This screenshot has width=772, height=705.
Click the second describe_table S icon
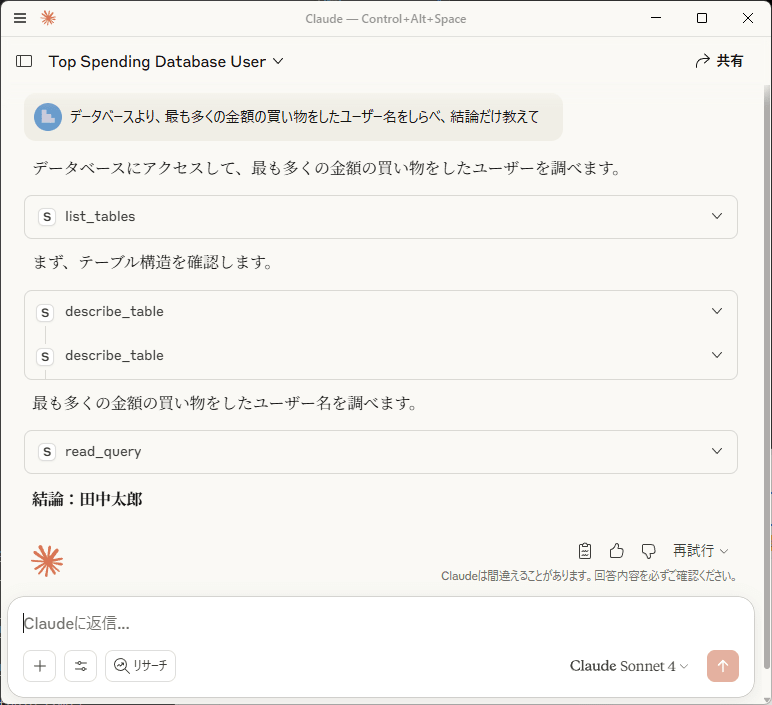point(45,356)
